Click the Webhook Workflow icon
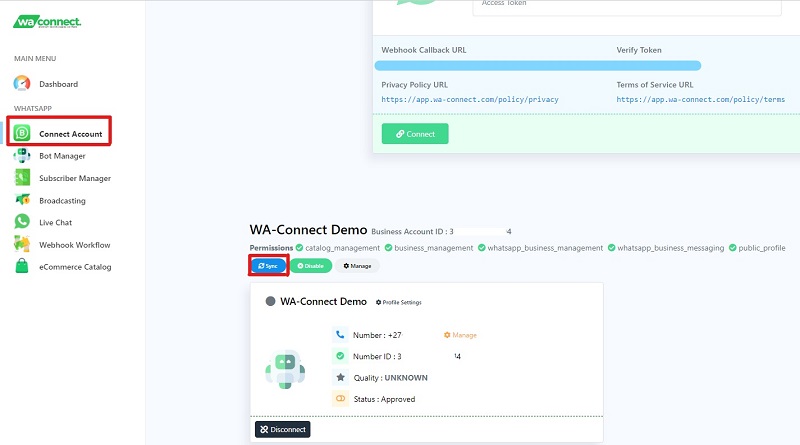Screen dimensions: 800x445 [x=22, y=244]
